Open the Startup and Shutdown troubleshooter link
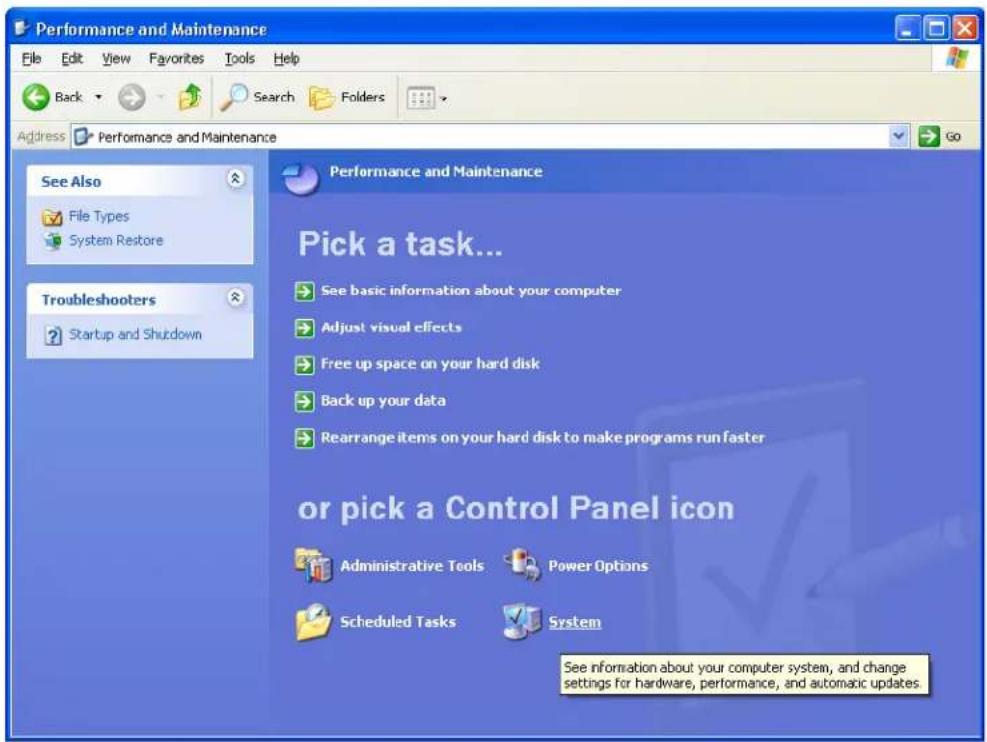This screenshot has height=742, width=987. point(135,334)
